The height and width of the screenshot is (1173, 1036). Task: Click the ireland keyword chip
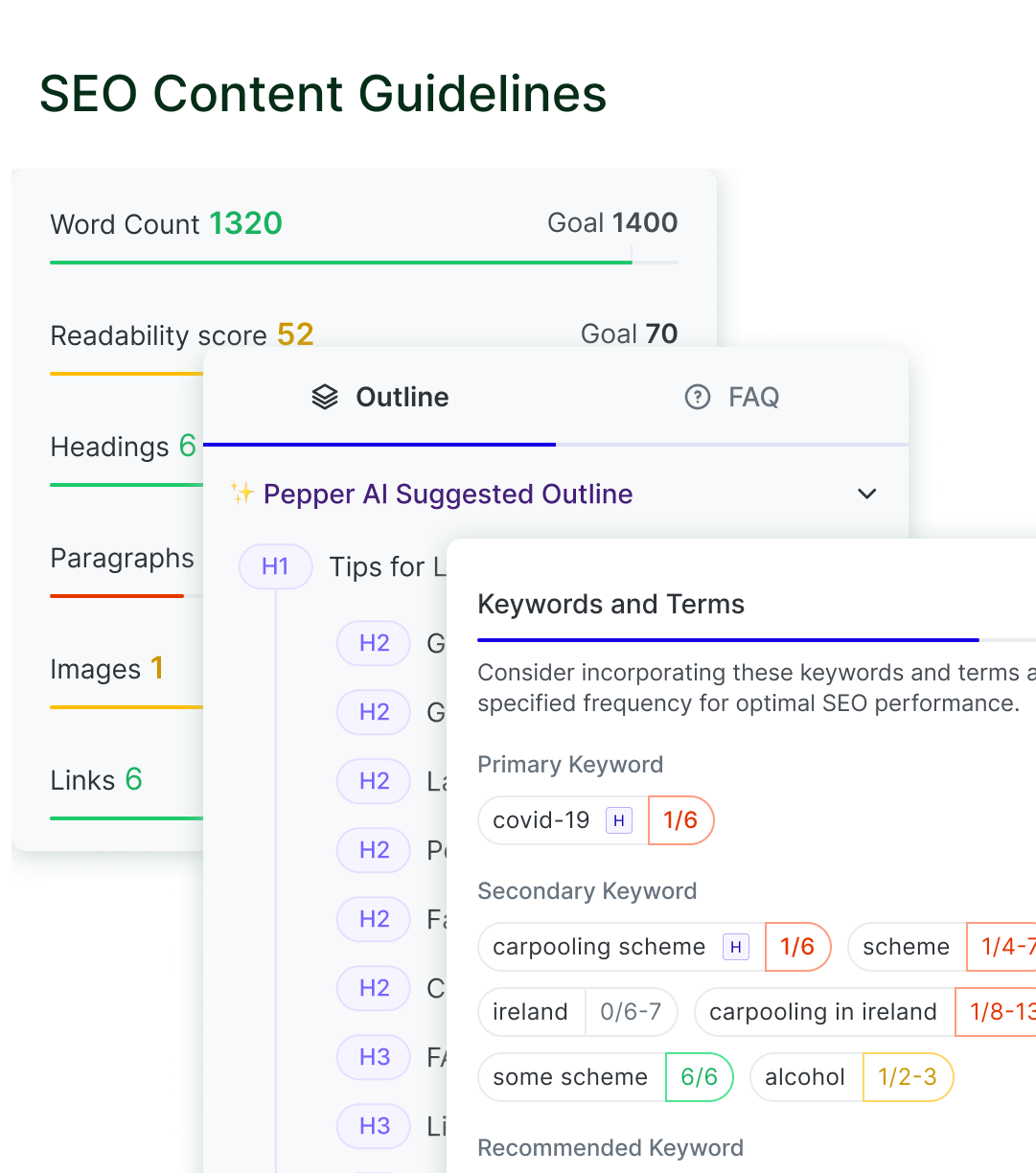point(531,1012)
